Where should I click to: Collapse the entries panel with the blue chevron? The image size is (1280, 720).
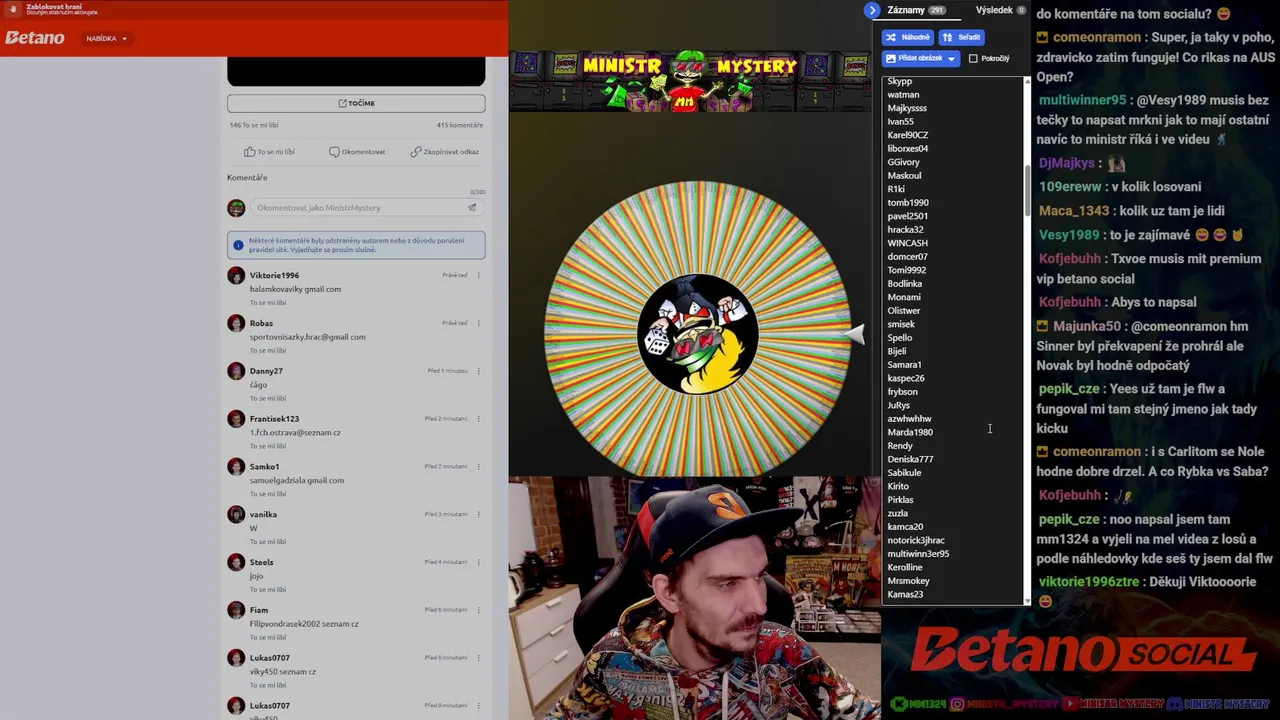[x=872, y=10]
